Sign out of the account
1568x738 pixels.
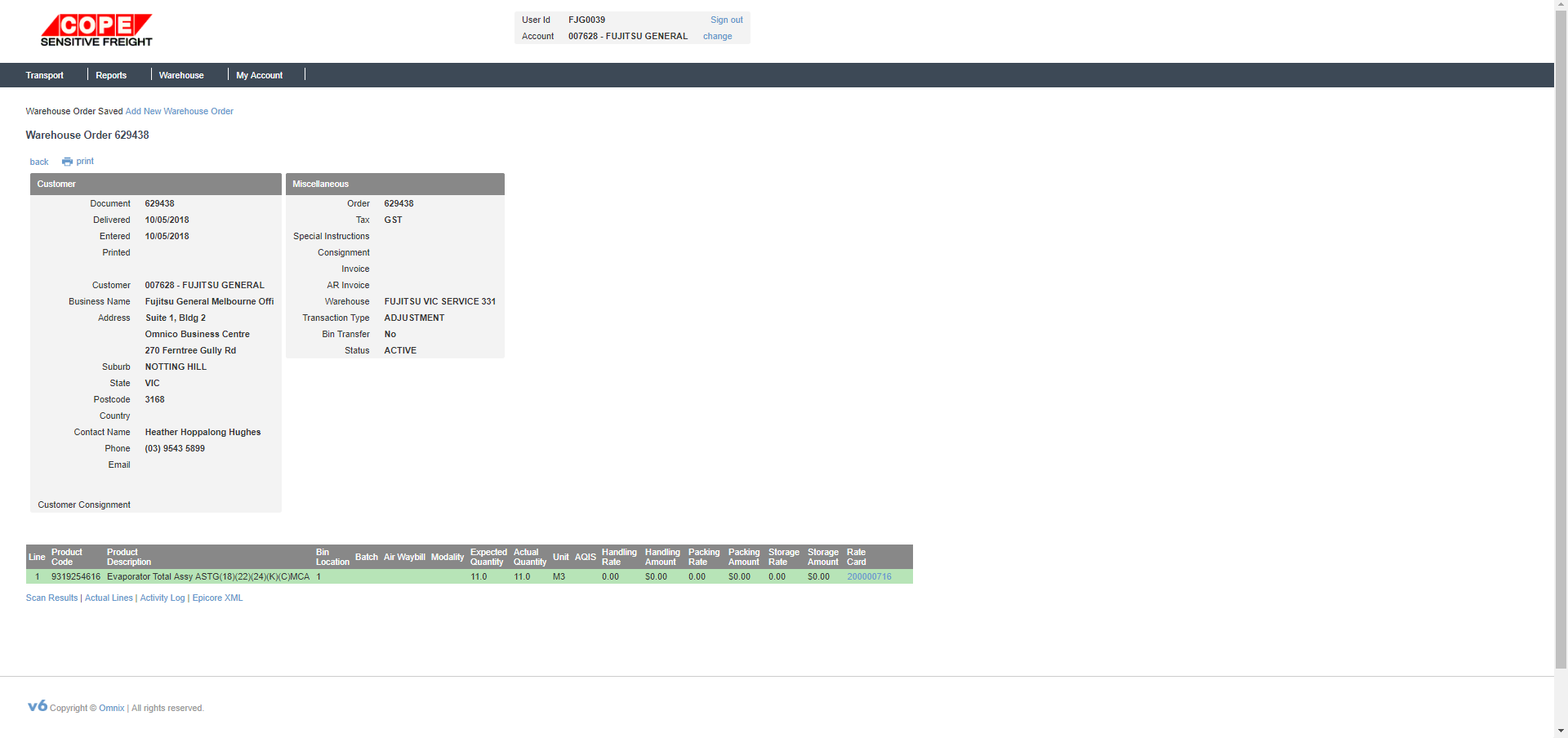click(x=726, y=20)
